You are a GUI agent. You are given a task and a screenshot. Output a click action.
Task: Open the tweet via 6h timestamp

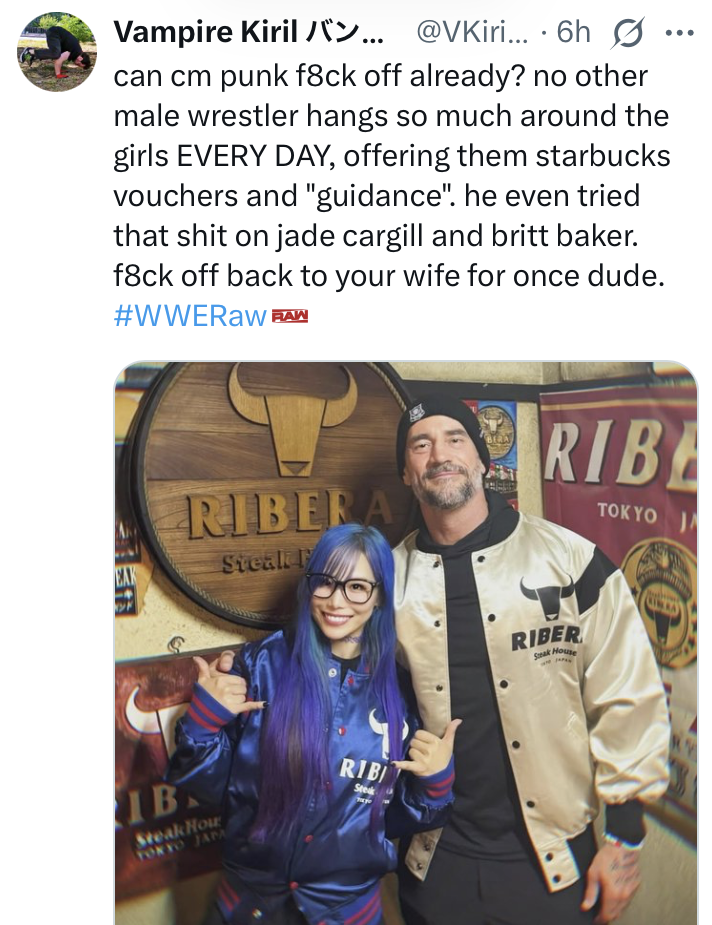(x=573, y=32)
